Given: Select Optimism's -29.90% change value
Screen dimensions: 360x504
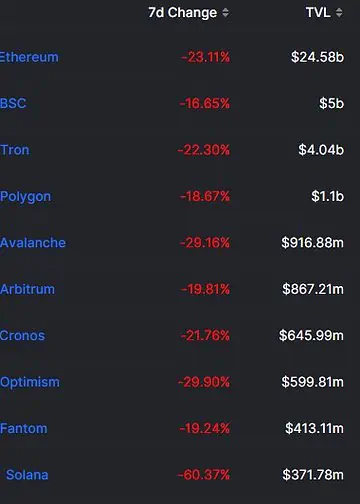Looking at the screenshot, I should tap(204, 382).
